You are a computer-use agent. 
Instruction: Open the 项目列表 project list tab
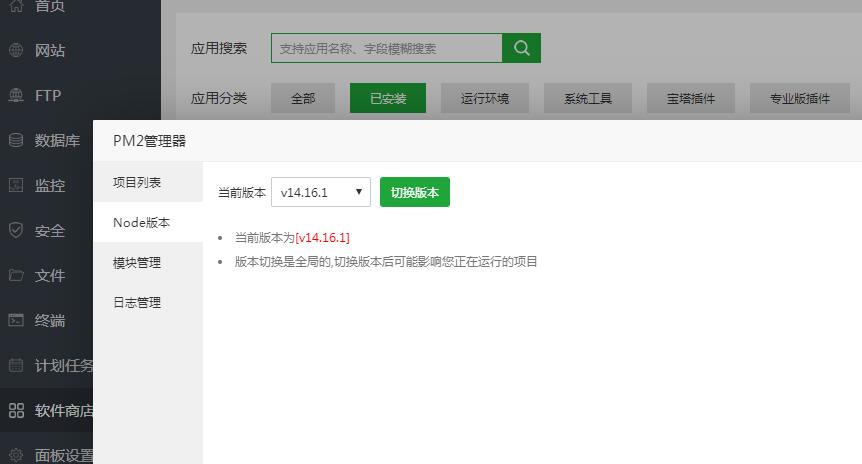tap(137, 183)
